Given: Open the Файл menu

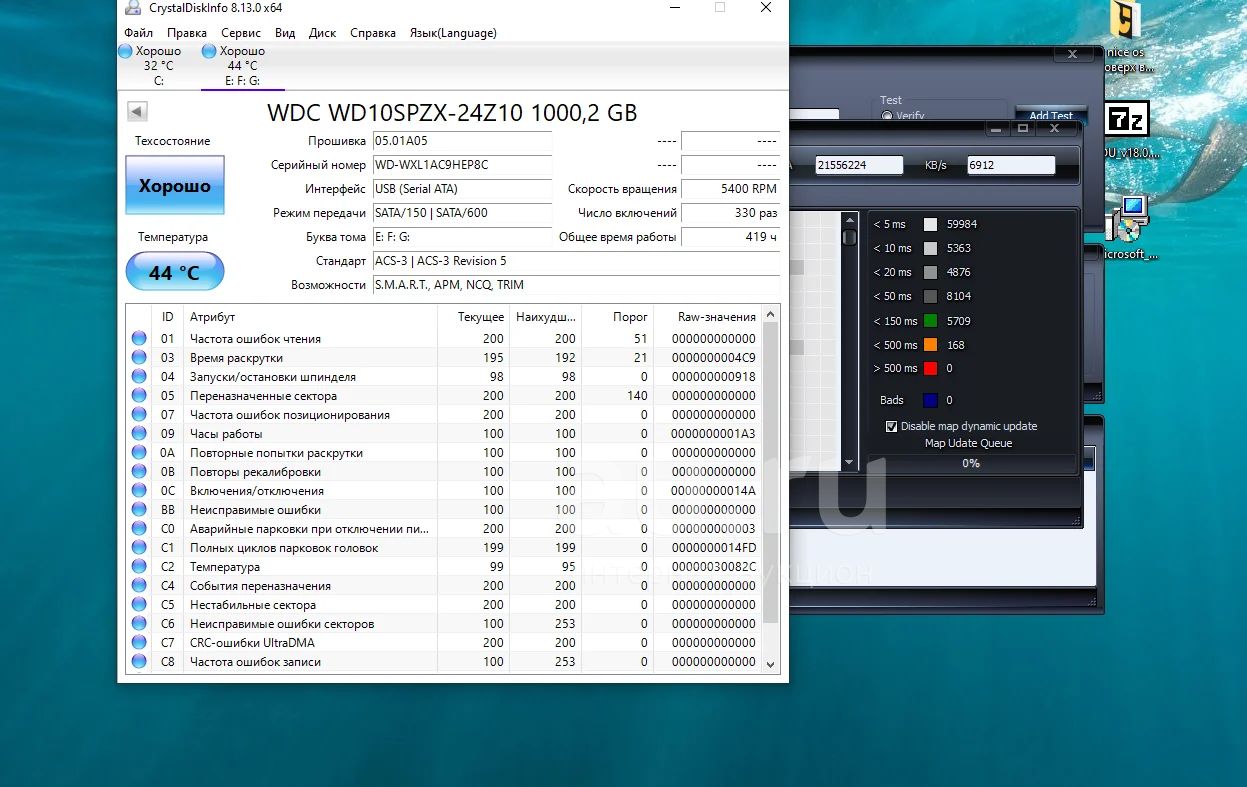Looking at the screenshot, I should pos(139,33).
